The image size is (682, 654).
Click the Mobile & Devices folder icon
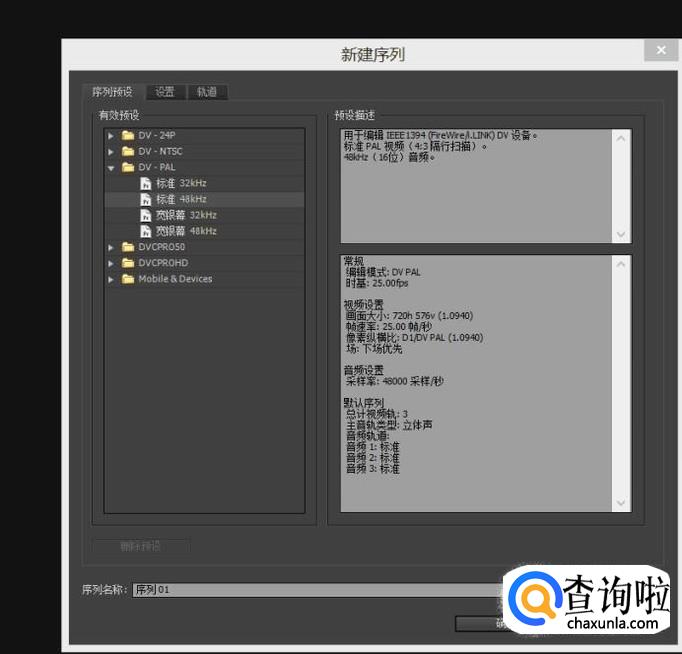[128, 279]
